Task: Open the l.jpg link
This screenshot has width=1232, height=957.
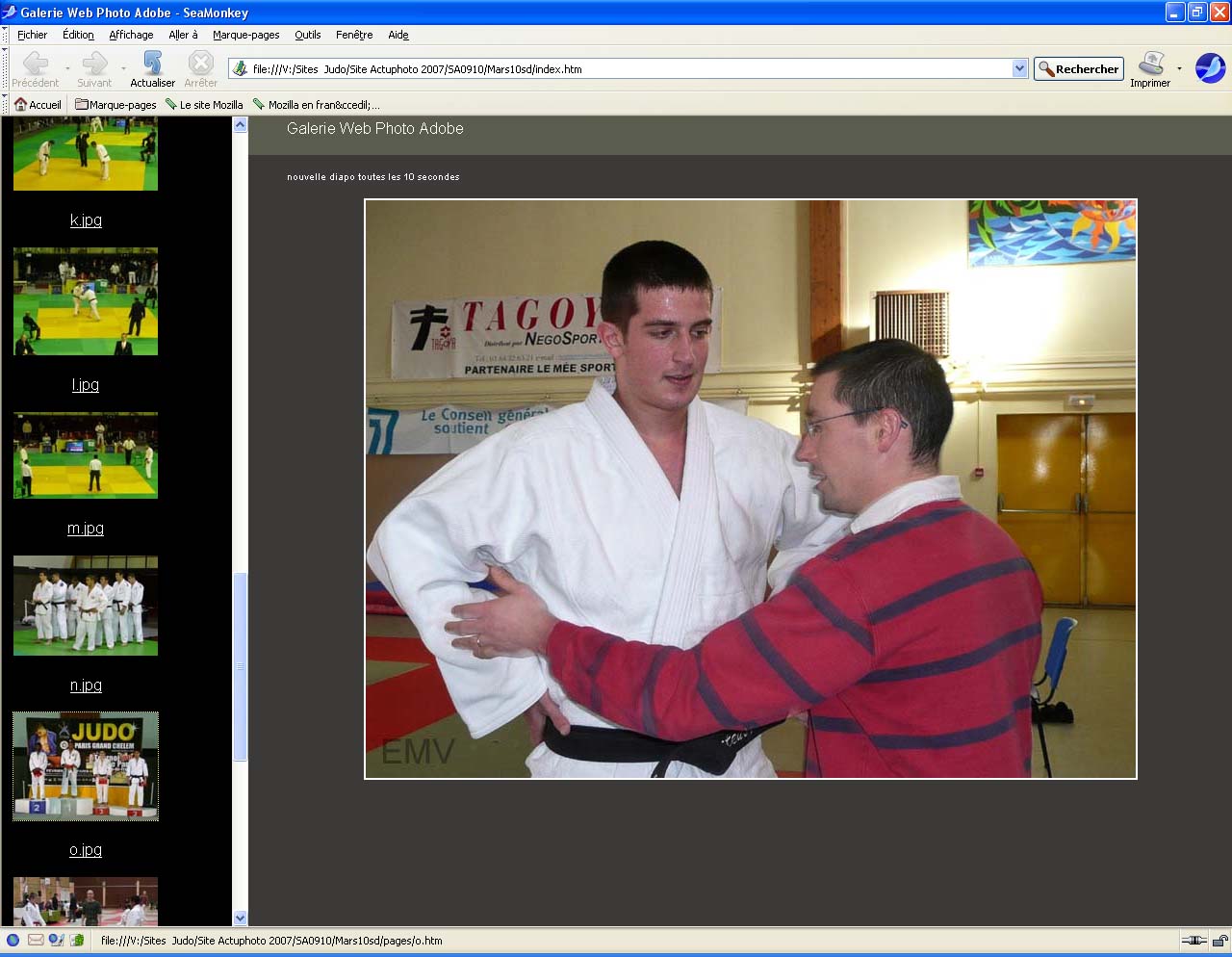Action: (86, 385)
